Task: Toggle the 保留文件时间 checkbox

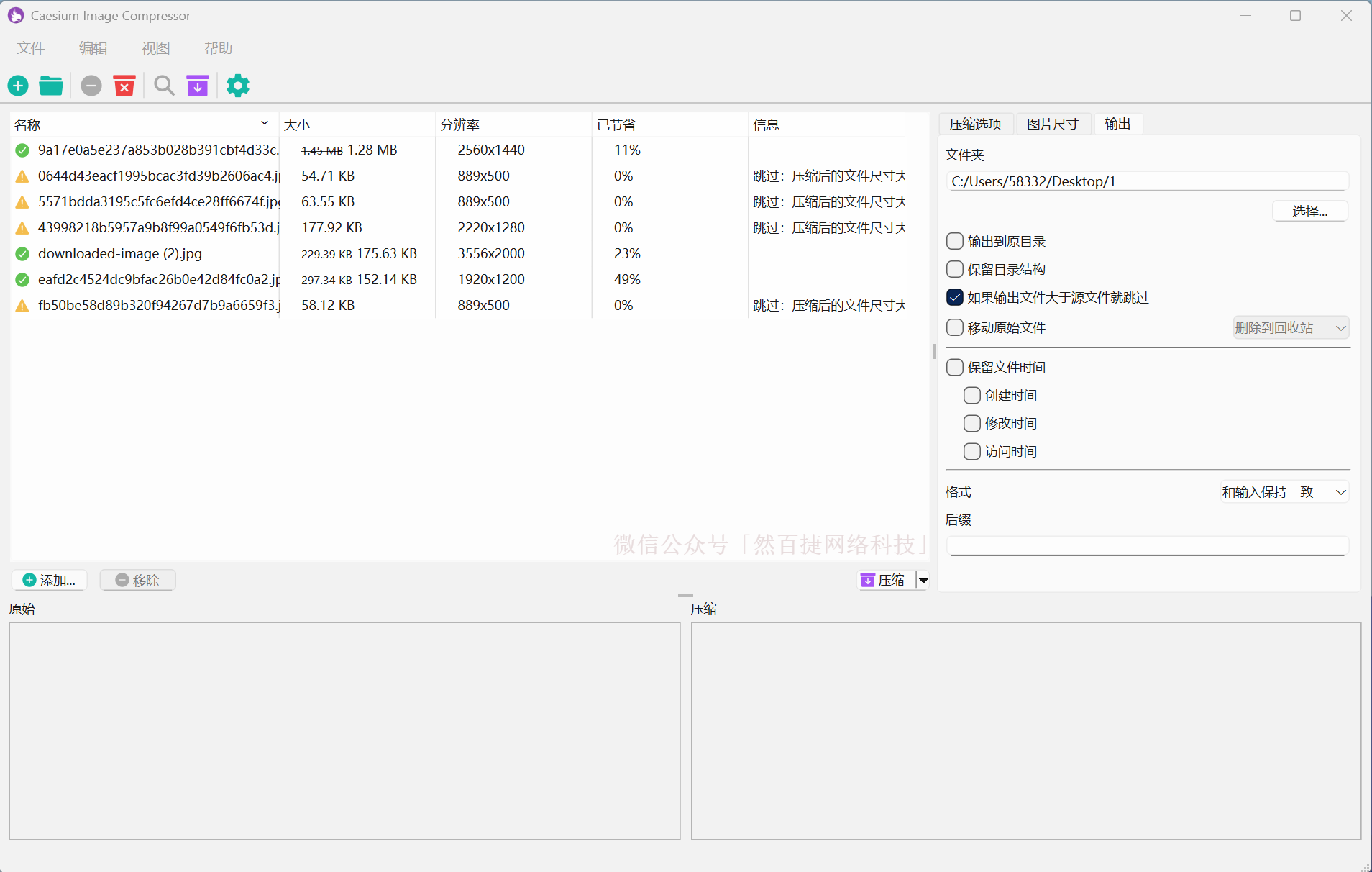Action: [955, 367]
